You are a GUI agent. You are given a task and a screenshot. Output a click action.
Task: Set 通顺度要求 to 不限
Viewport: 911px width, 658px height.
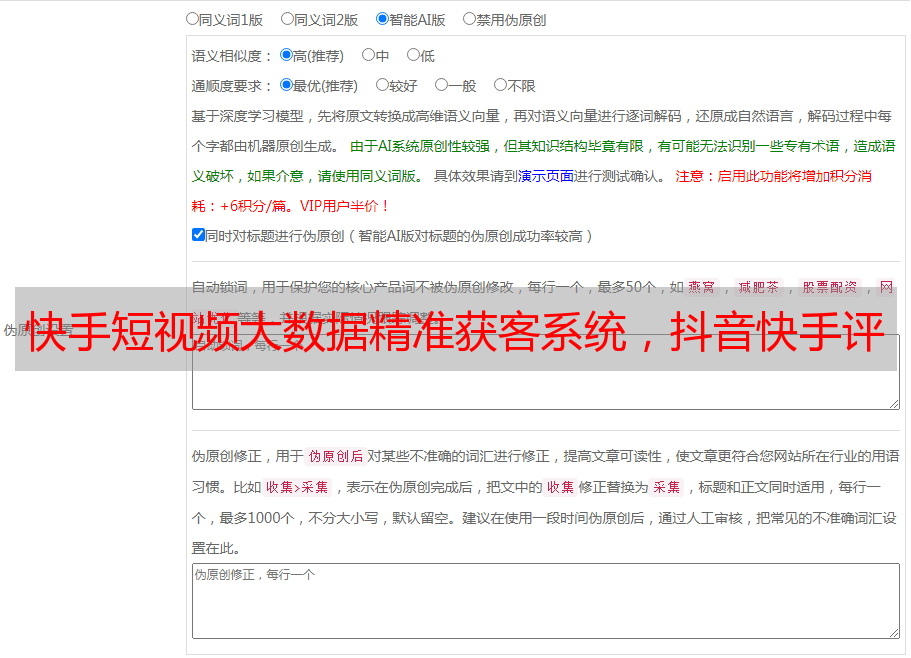pyautogui.click(x=500, y=85)
